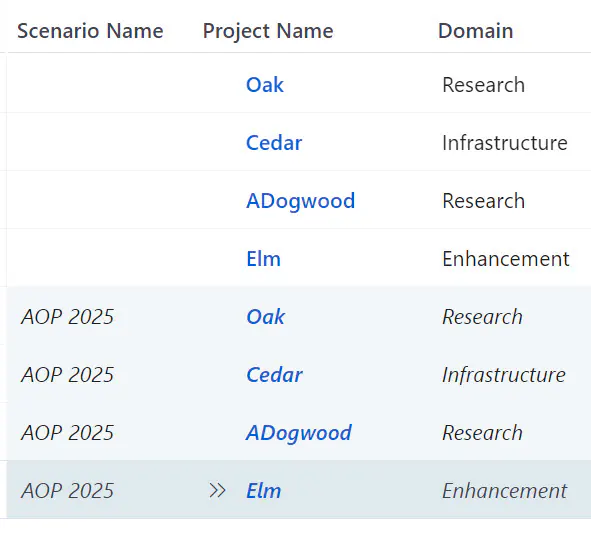Sort by the Project Name column header
The width and height of the screenshot is (591, 537).
[268, 31]
